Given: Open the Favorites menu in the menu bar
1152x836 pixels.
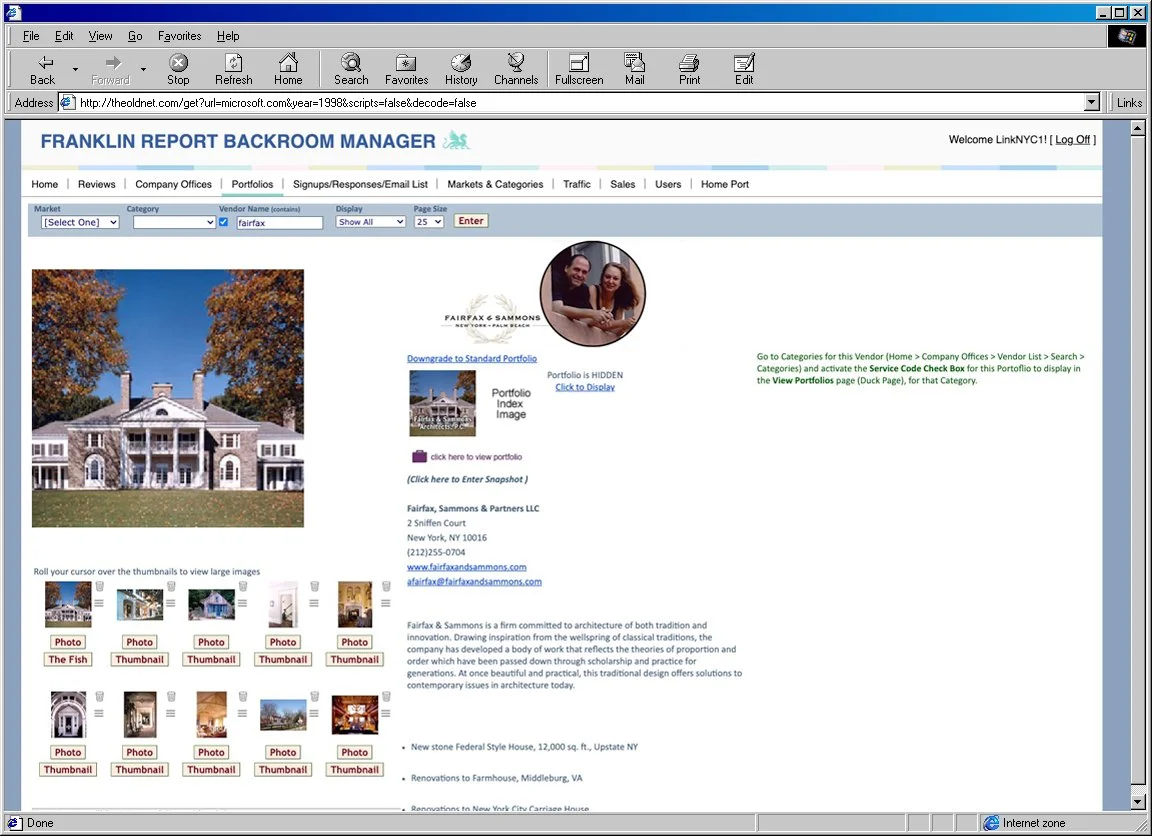Looking at the screenshot, I should coord(179,35).
